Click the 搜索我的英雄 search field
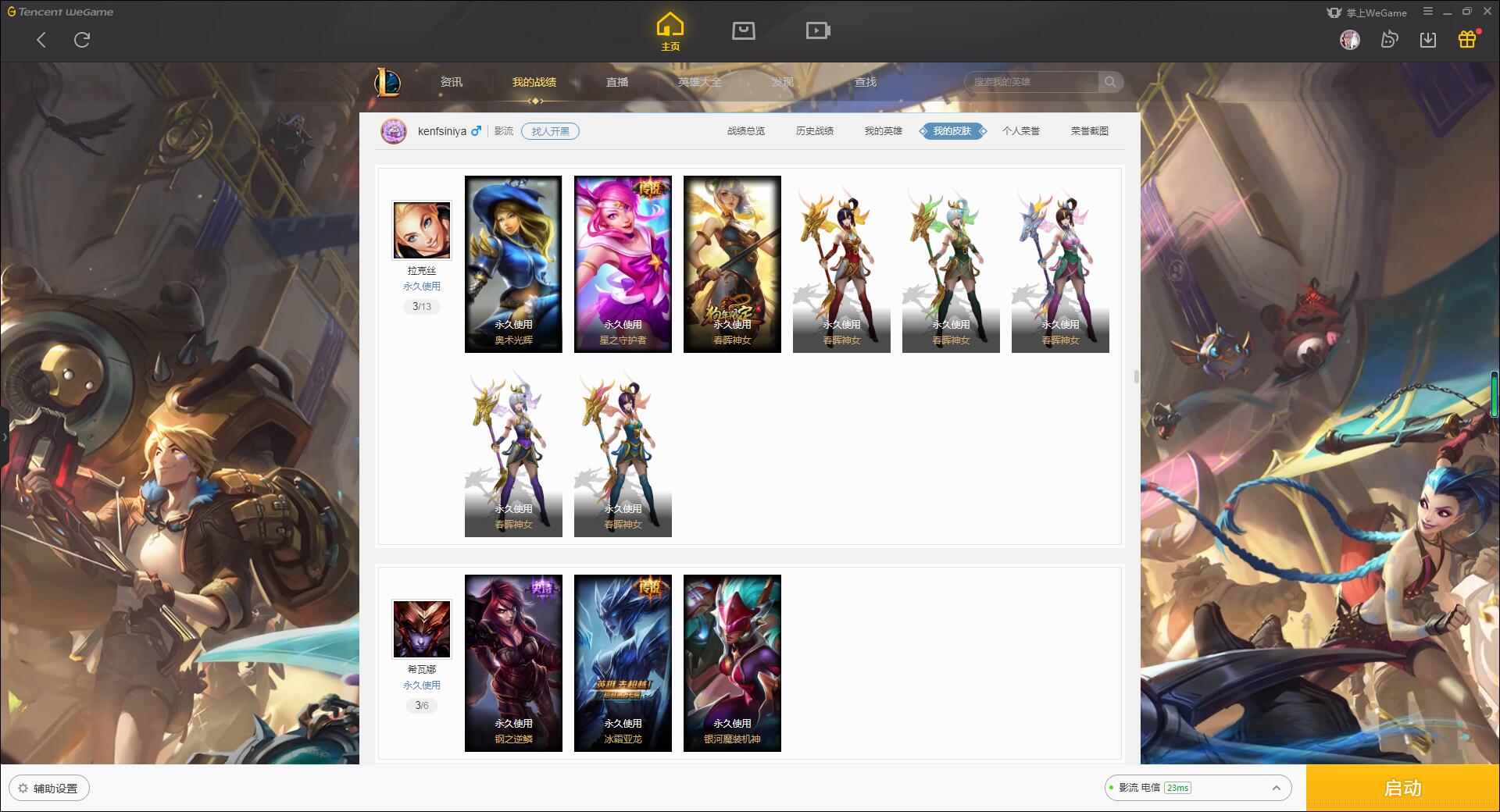 click(1033, 82)
